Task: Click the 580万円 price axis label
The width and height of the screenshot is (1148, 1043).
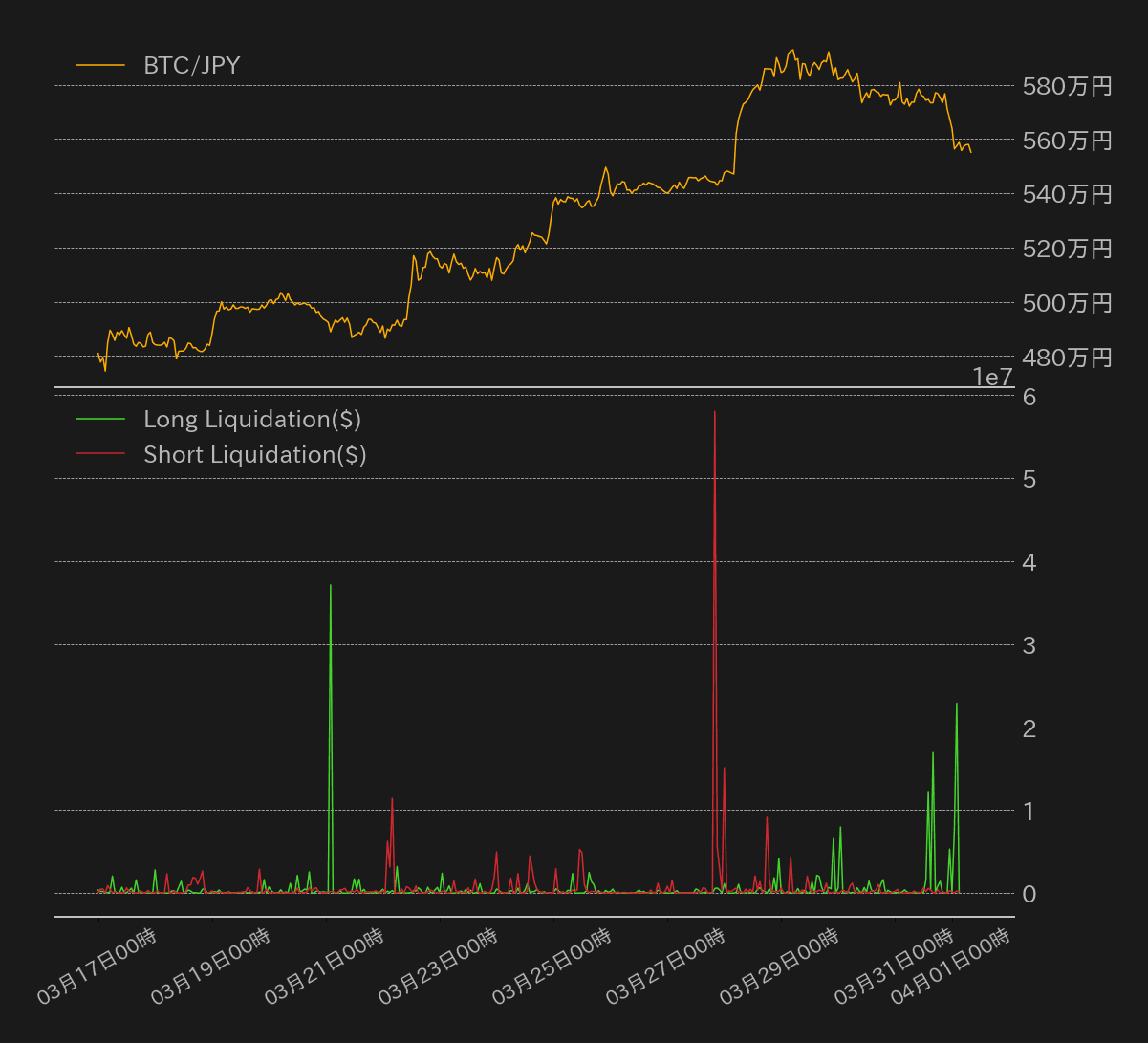Action: 1067,87
